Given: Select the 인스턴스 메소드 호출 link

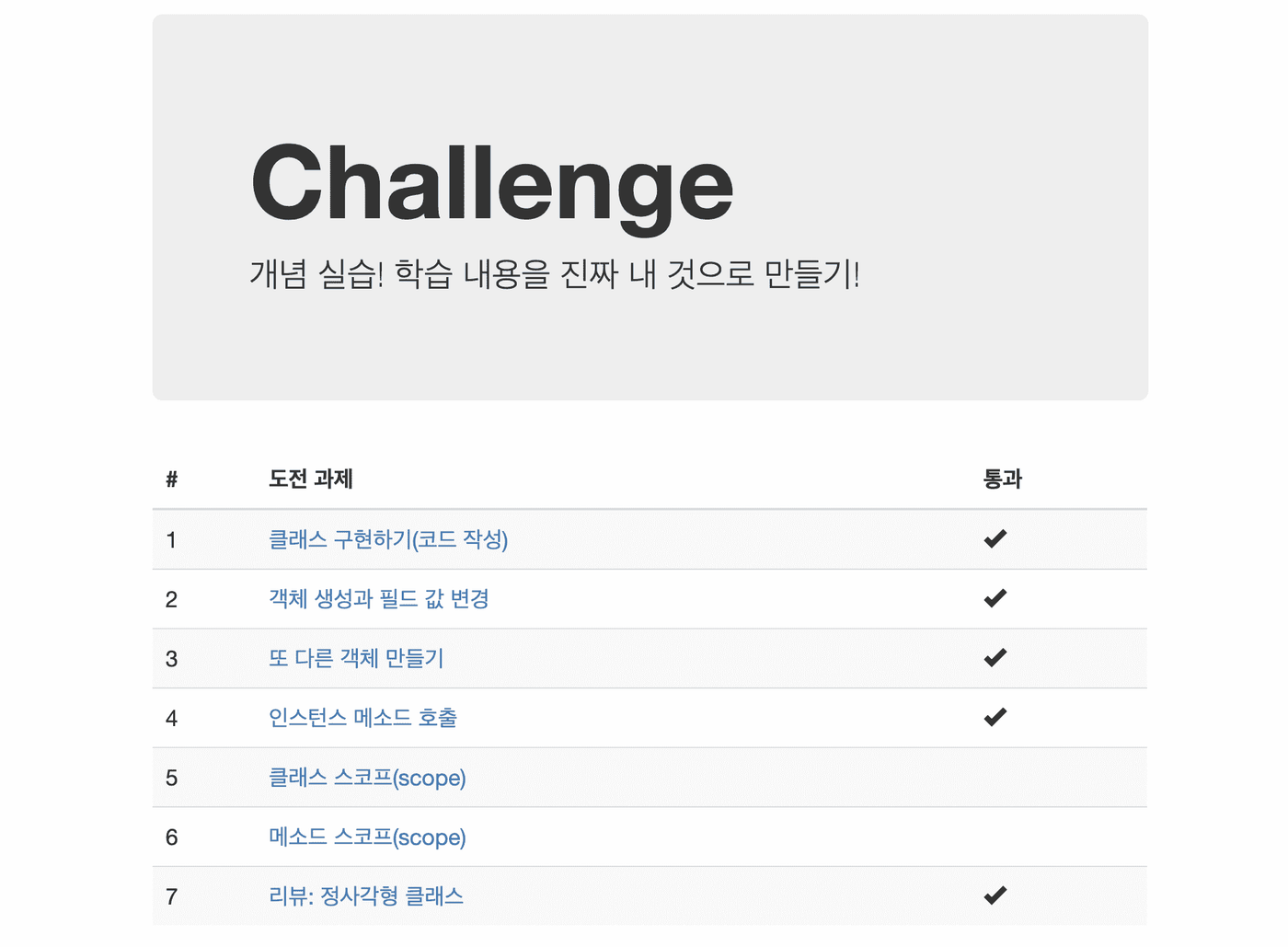Looking at the screenshot, I should coord(362,718).
